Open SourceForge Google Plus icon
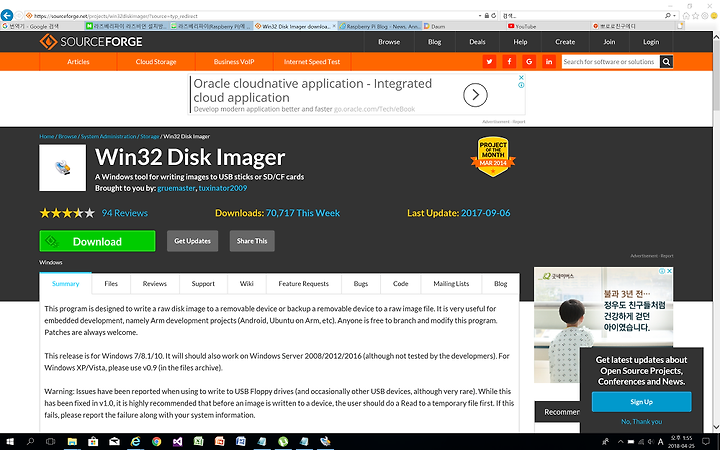The width and height of the screenshot is (720, 450). click(529, 62)
